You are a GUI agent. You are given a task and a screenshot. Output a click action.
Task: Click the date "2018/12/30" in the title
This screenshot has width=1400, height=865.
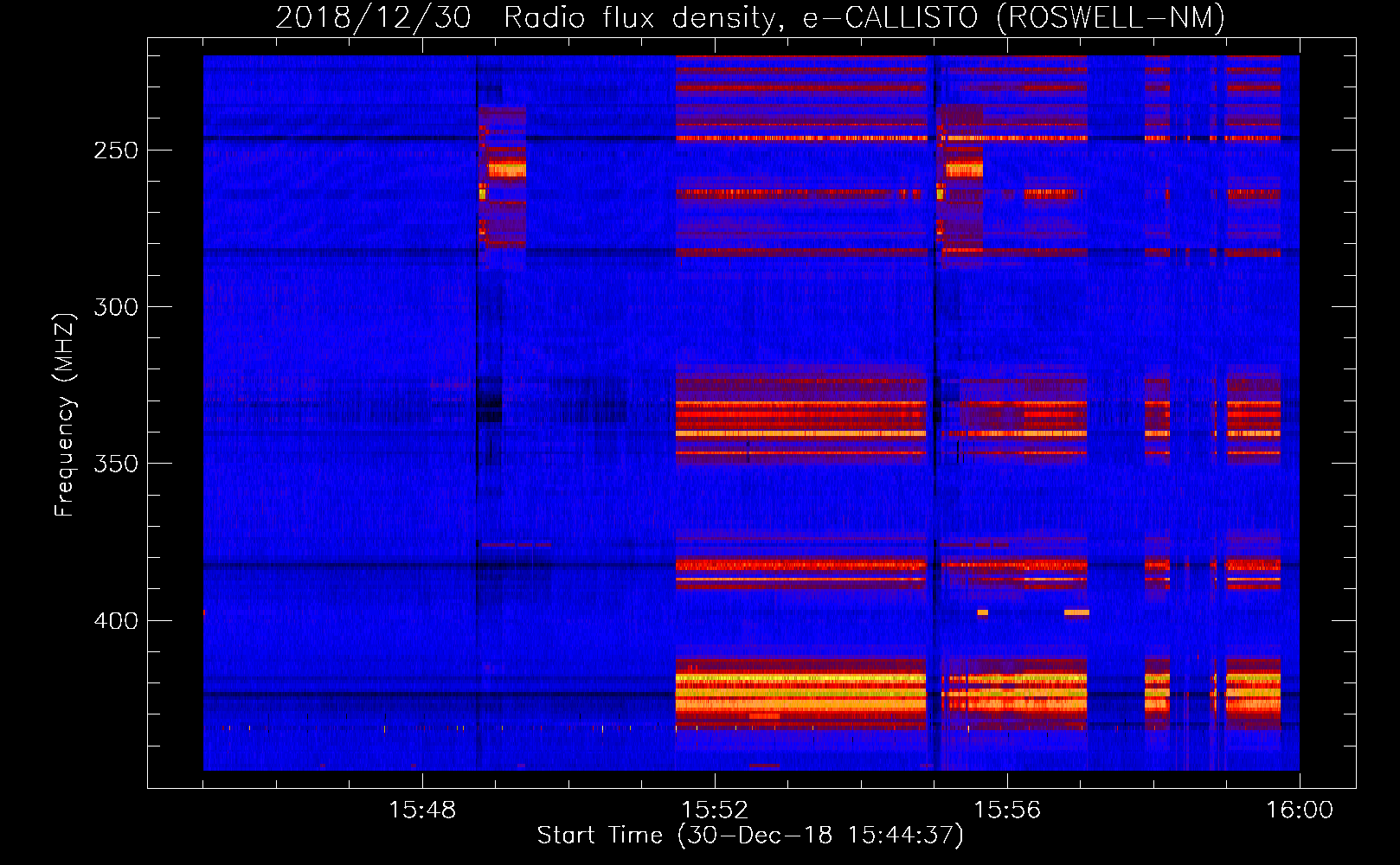pyautogui.click(x=373, y=17)
